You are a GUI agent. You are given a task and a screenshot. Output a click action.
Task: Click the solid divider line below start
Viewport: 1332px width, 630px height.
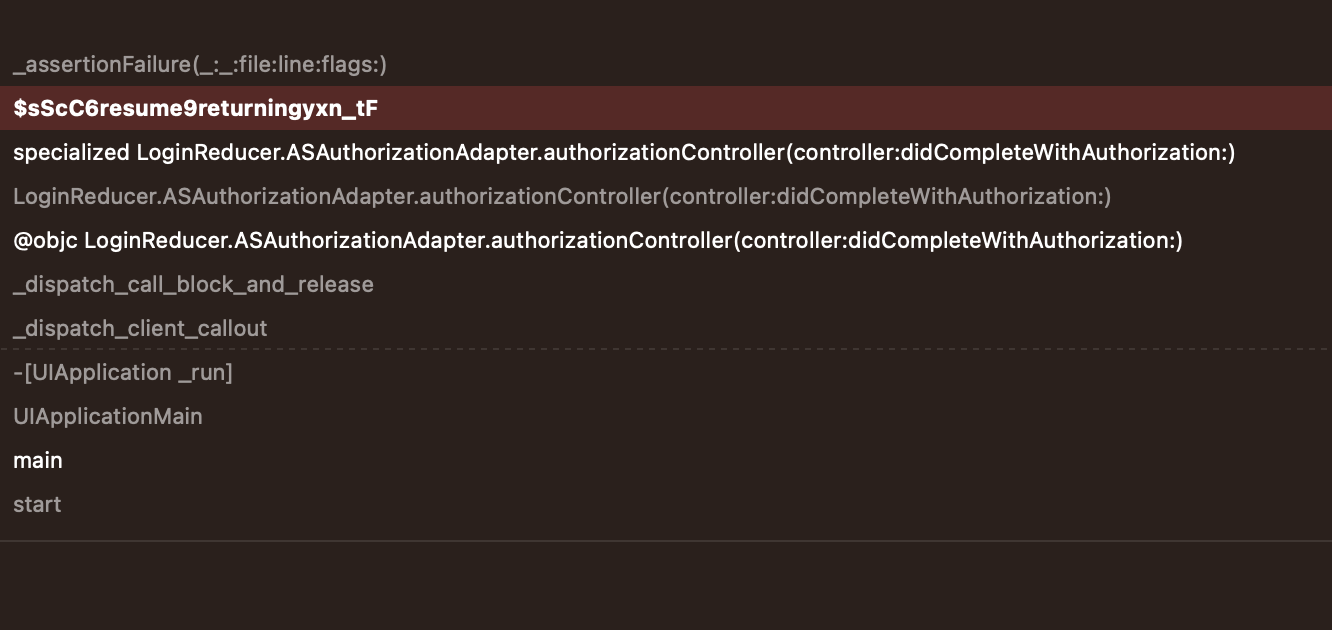pos(666,541)
